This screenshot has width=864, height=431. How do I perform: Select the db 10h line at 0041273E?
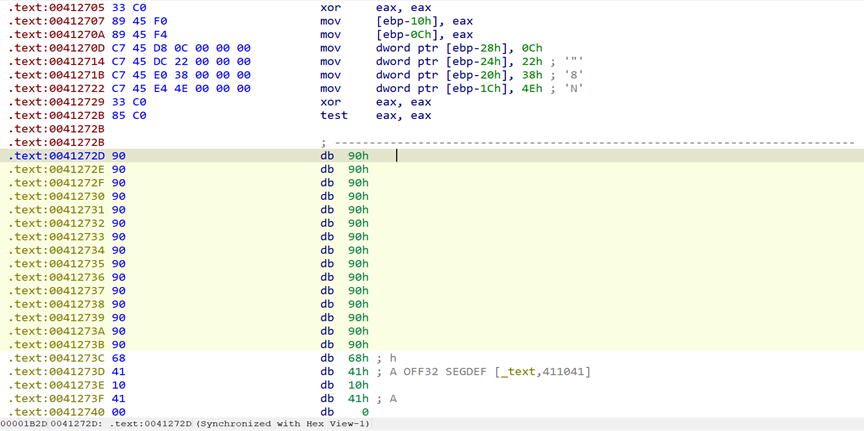pos(432,385)
